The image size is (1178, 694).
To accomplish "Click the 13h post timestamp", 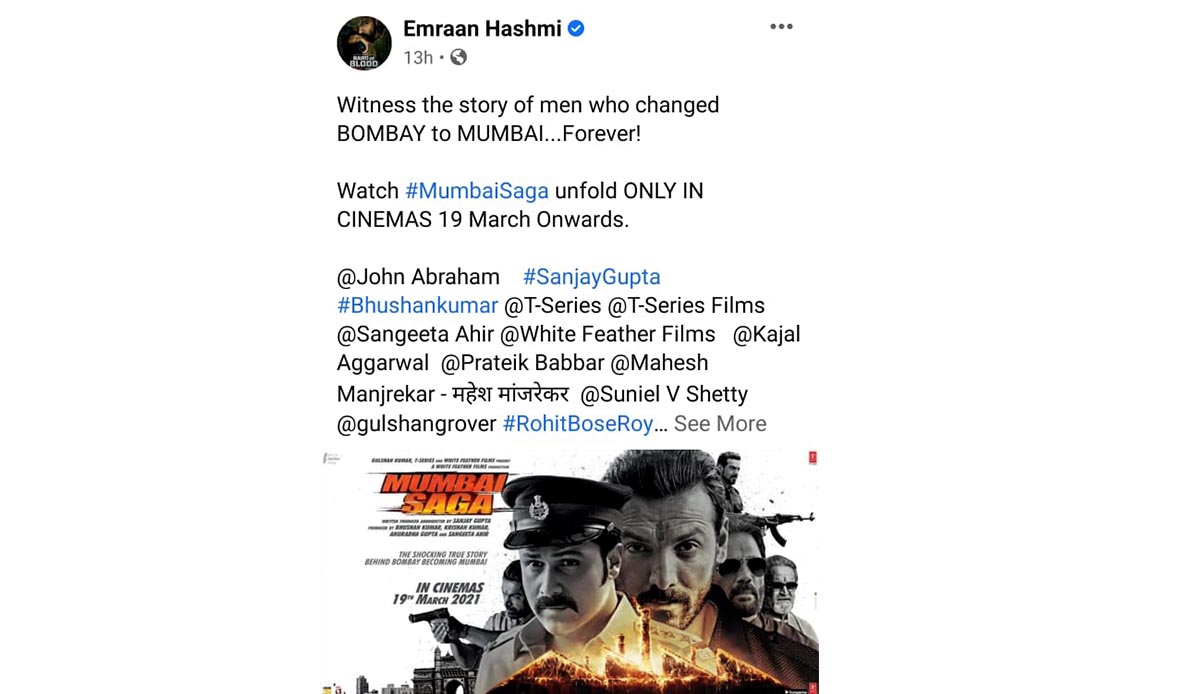I will click(x=418, y=58).
